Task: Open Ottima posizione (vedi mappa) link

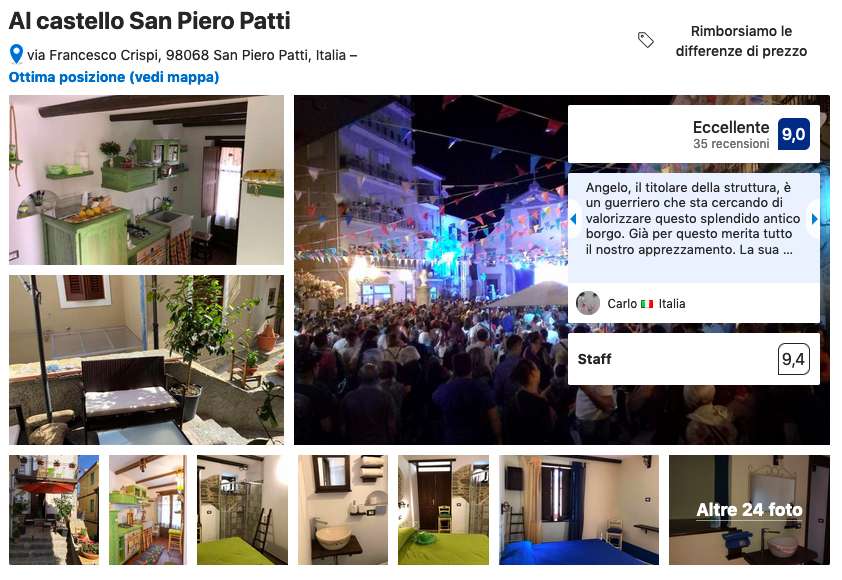Action: pos(114,77)
